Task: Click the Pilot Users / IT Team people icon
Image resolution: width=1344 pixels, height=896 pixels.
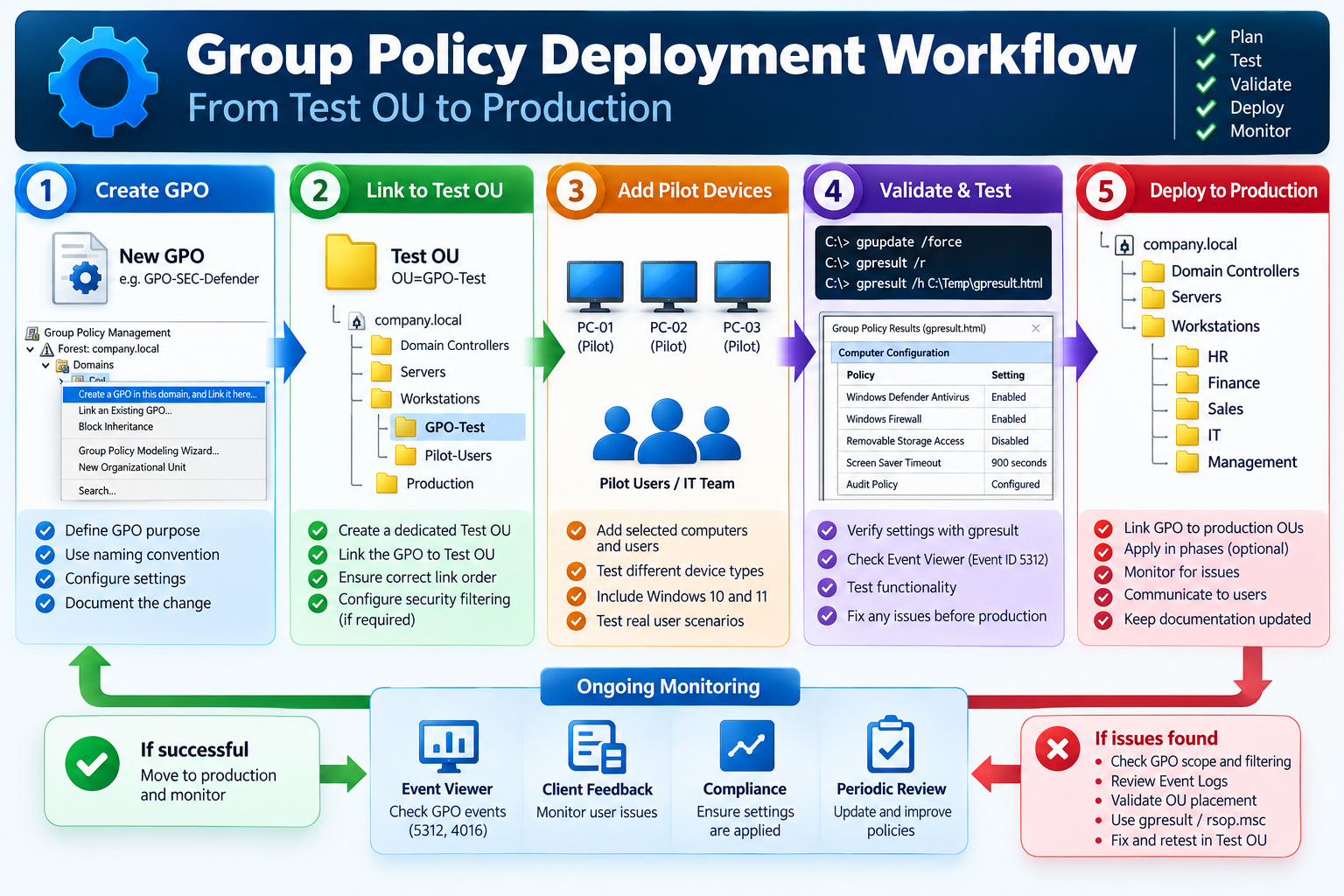Action: [x=667, y=430]
